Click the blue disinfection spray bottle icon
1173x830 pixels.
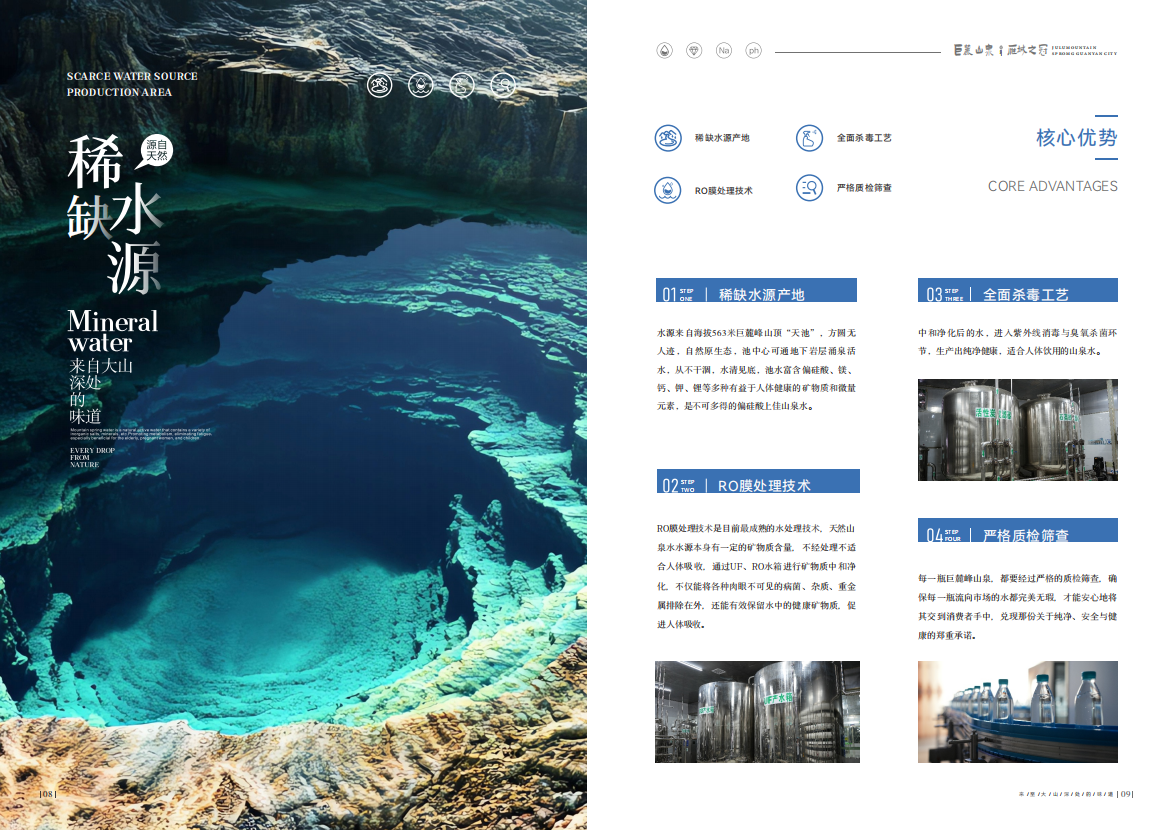(x=809, y=138)
